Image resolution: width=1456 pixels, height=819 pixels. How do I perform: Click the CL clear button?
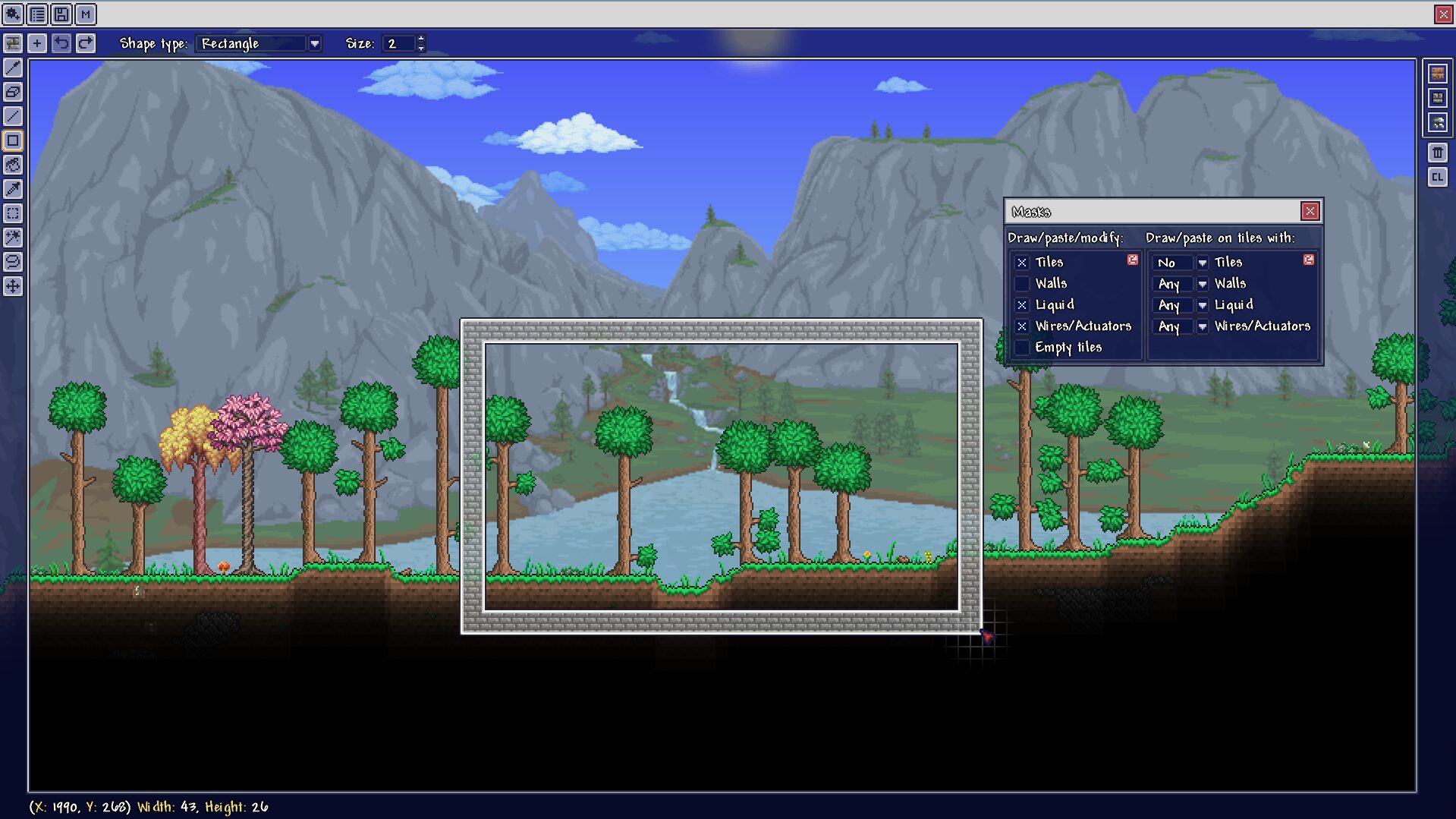[1438, 177]
